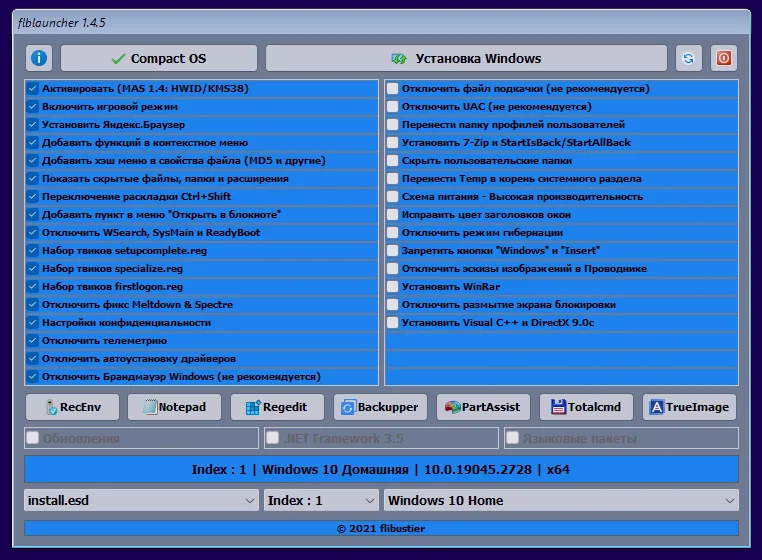Uncheck Добавить функций в контекстное меню
Viewport: 762px width, 560px height.
[x=33, y=142]
